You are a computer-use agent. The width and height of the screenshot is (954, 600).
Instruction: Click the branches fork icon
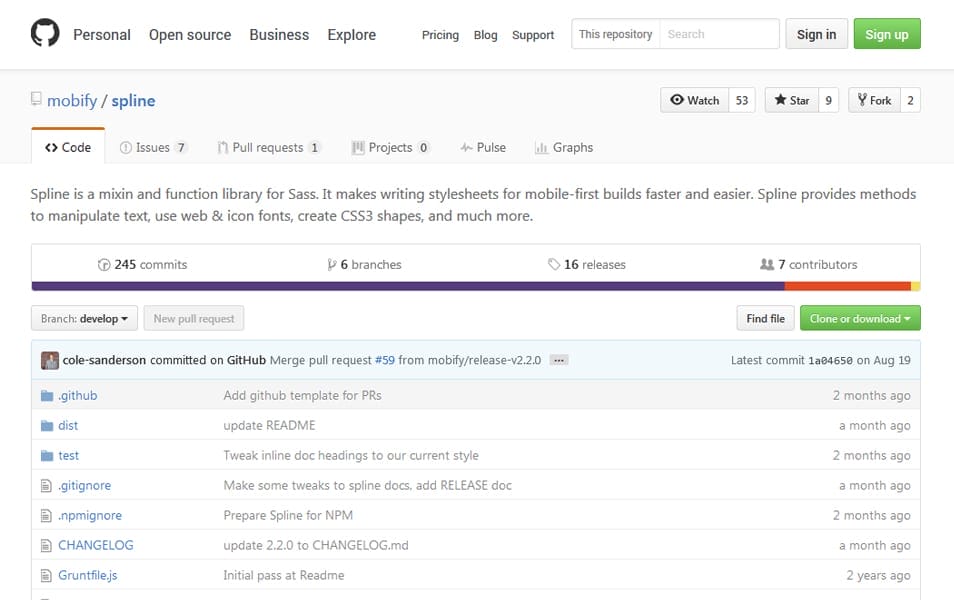pyautogui.click(x=332, y=265)
